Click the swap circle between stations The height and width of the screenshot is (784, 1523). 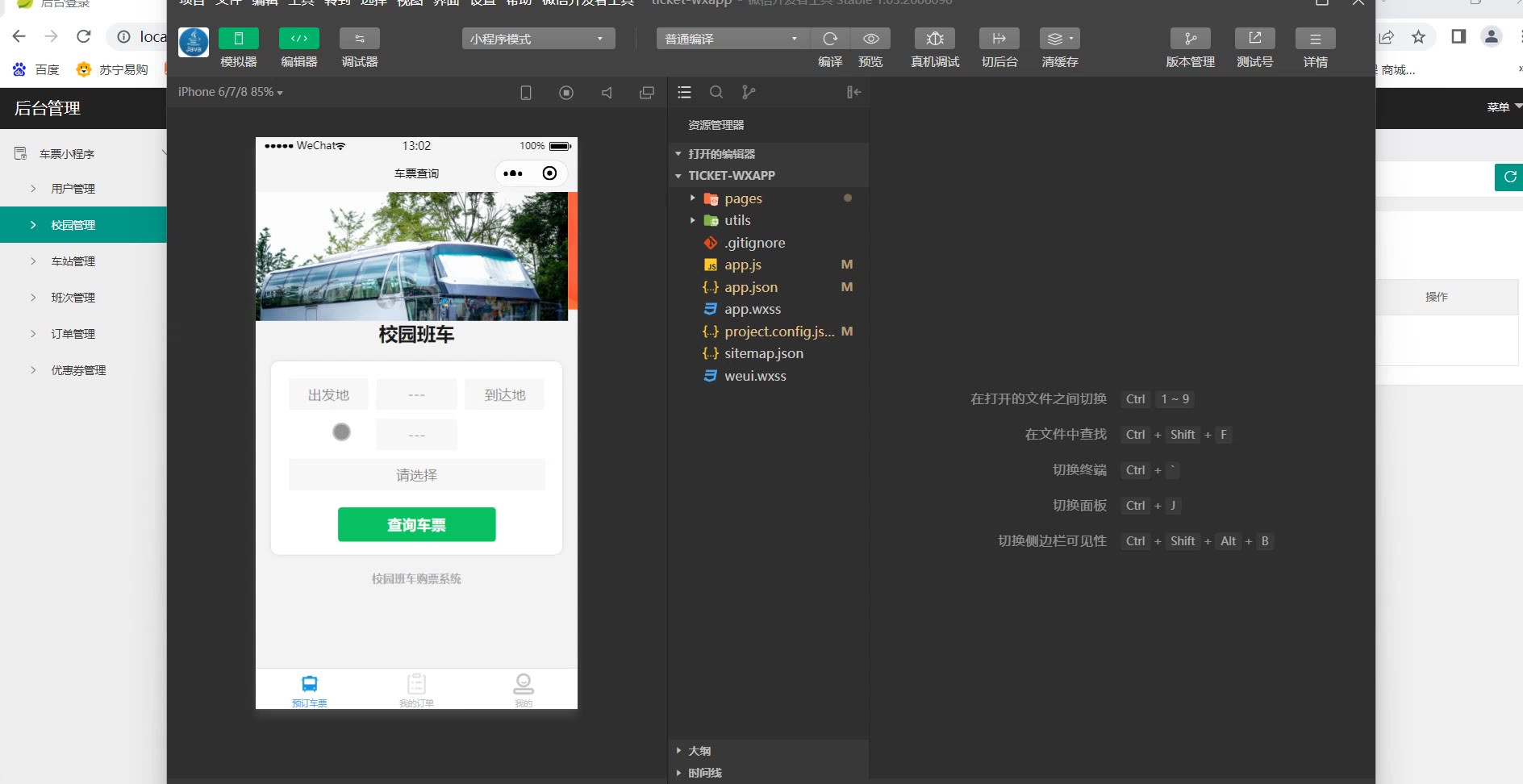point(341,432)
